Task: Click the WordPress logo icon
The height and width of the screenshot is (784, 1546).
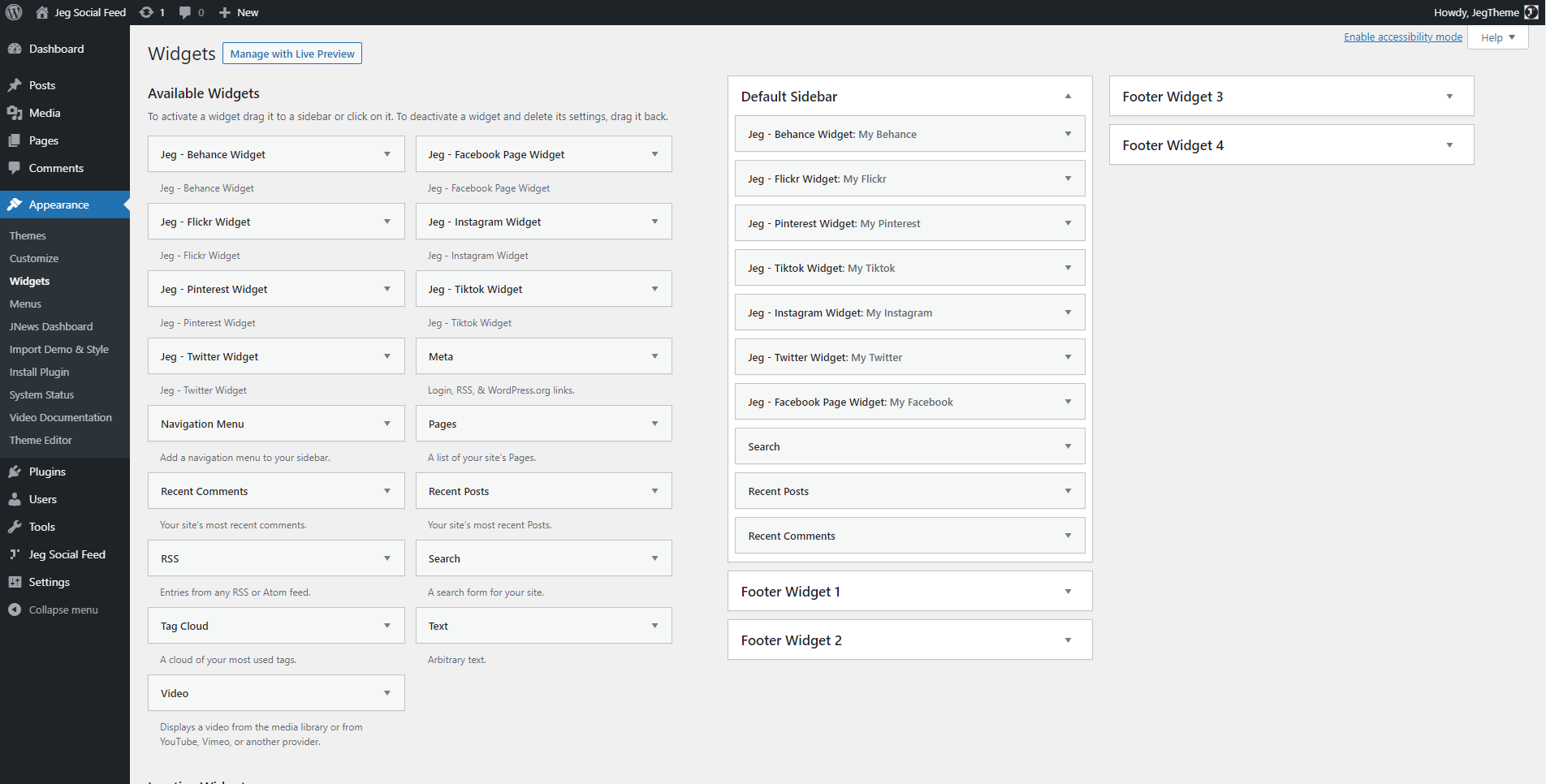Action: 14,12
